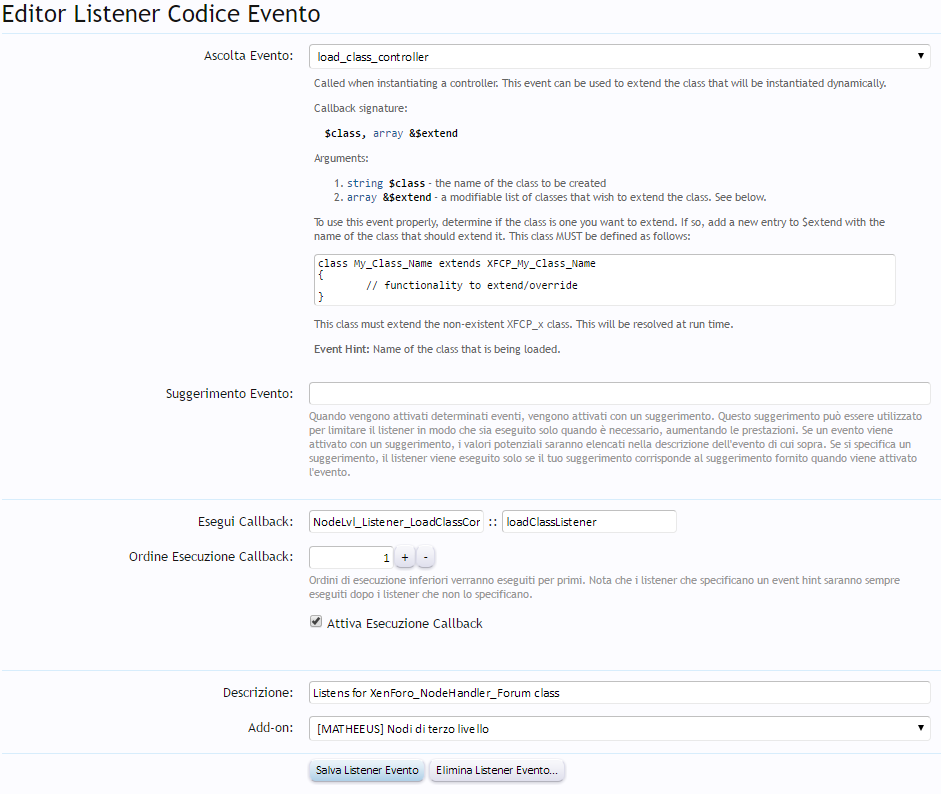Click the Suggerimento Evento label
941x794 pixels.
229,394
